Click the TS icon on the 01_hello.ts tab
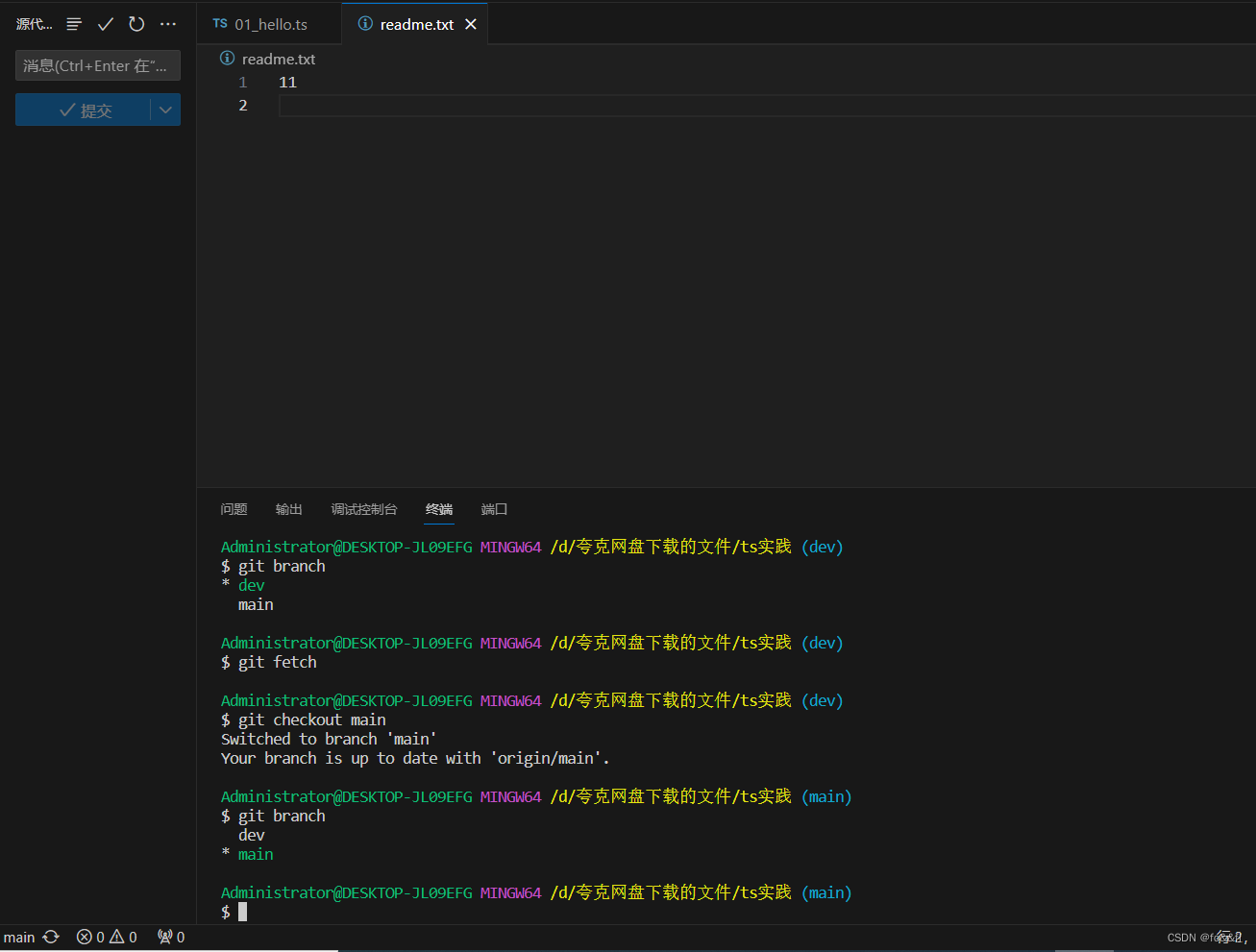The image size is (1256, 952). [219, 23]
